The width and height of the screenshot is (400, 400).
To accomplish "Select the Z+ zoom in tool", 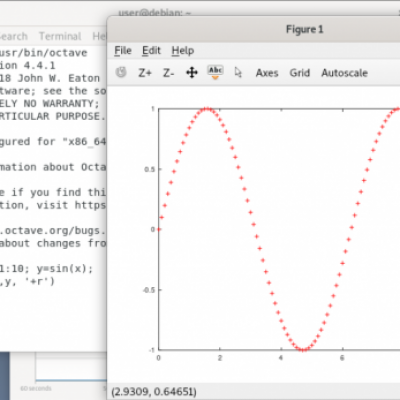I will [145, 73].
